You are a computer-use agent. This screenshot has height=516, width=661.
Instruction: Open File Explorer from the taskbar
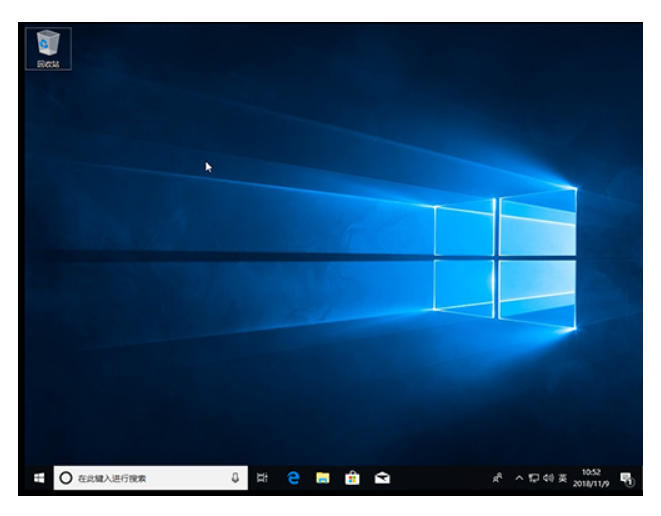[x=322, y=478]
